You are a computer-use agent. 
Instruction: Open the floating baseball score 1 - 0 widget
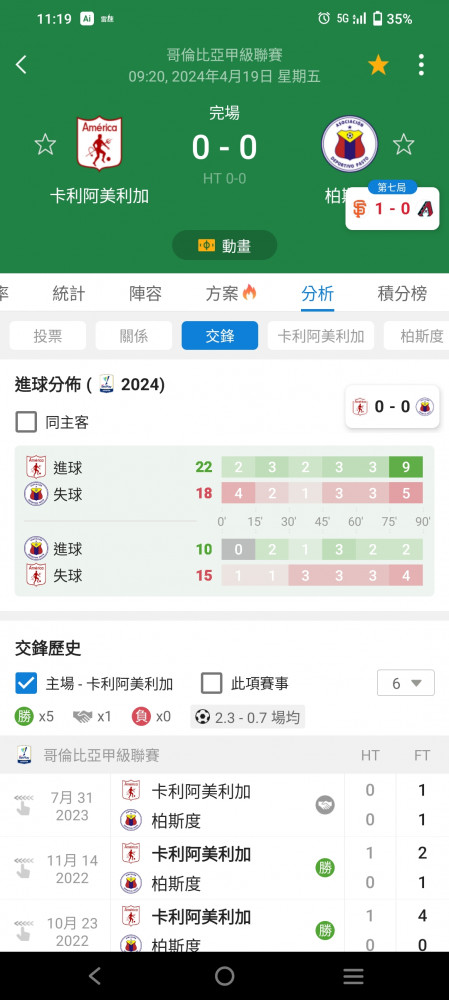point(392,207)
